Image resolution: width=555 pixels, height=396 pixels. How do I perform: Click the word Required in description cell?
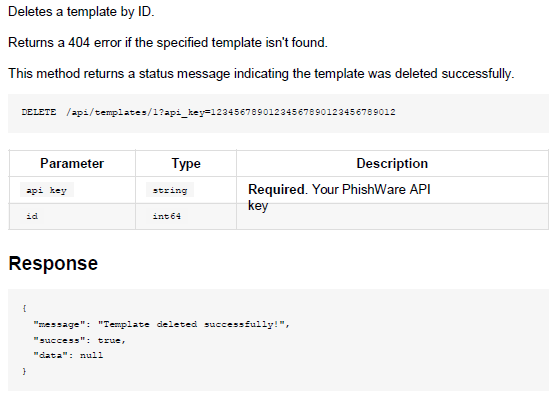[x=276, y=190]
